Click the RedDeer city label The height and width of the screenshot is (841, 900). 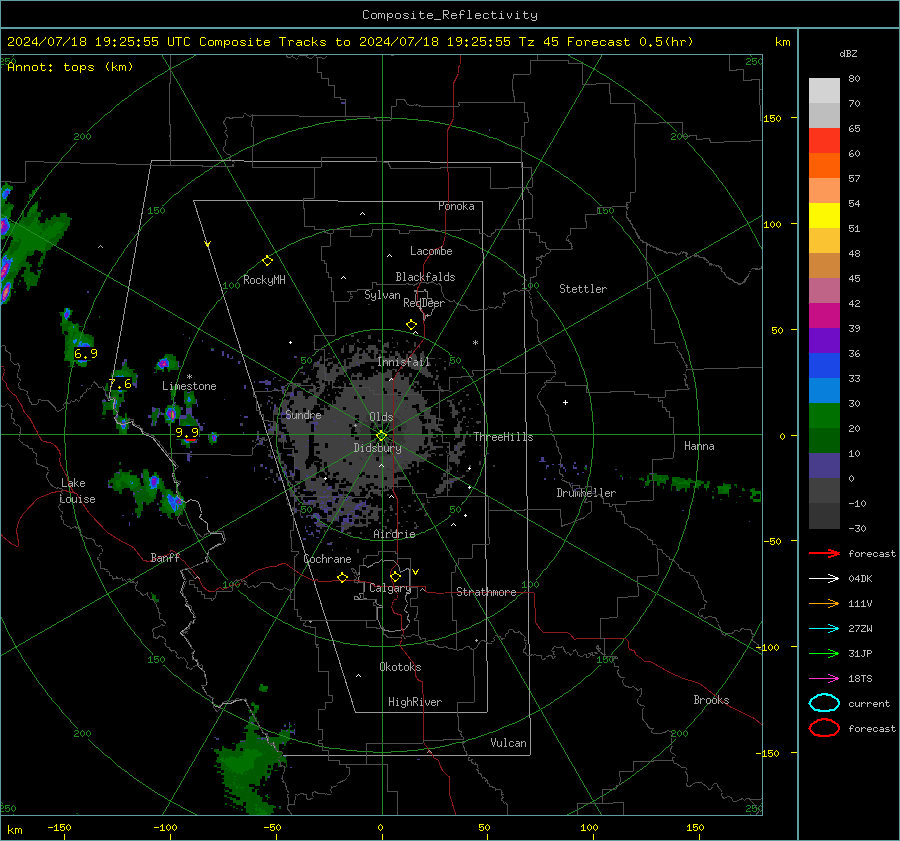(424, 303)
